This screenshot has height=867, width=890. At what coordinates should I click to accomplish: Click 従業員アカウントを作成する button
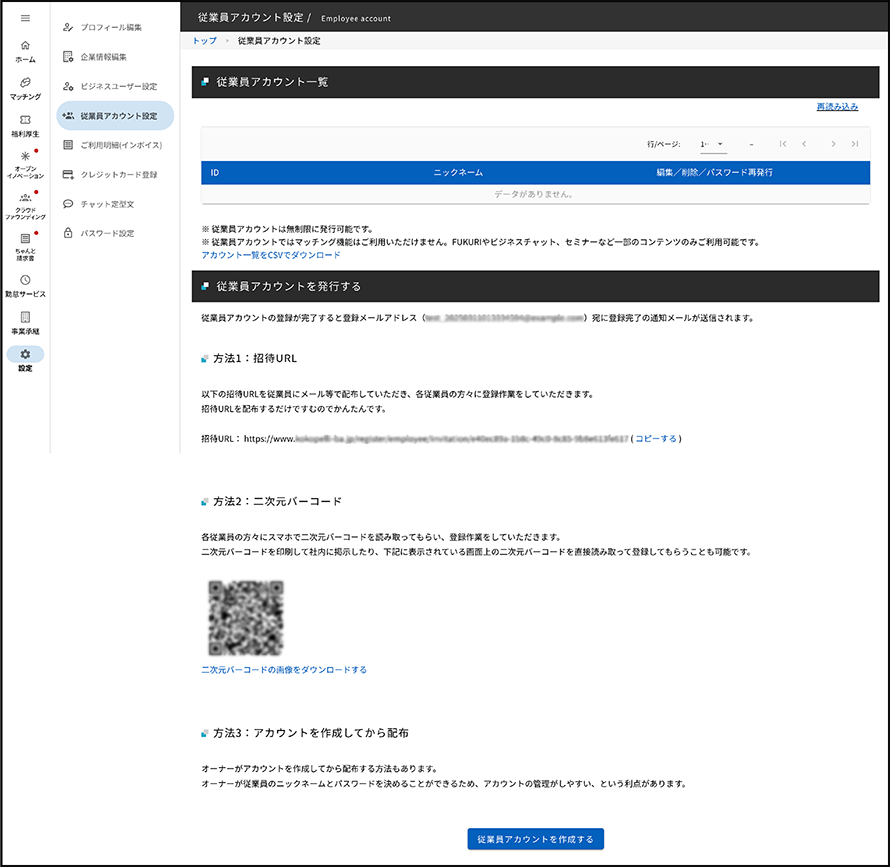pyautogui.click(x=536, y=838)
